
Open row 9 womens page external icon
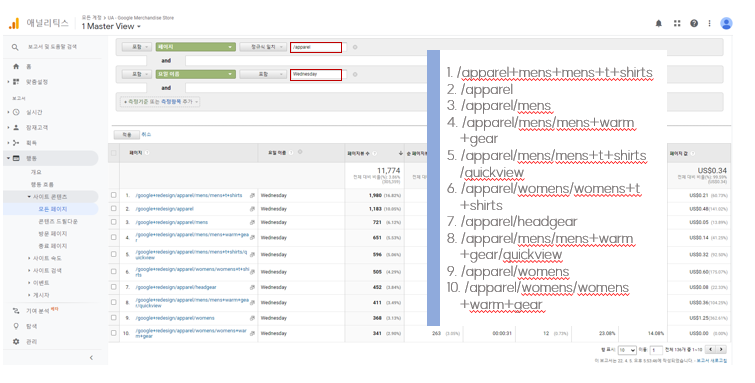click(x=252, y=318)
